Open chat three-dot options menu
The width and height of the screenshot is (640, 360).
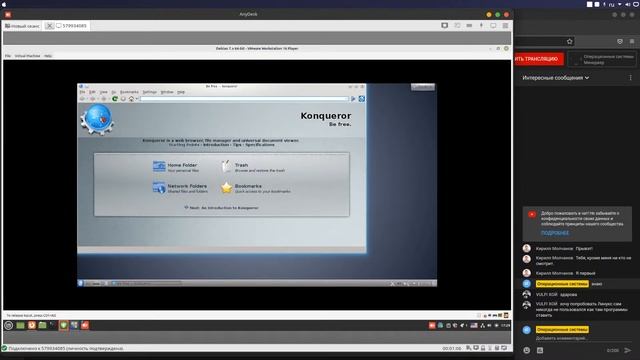630,78
